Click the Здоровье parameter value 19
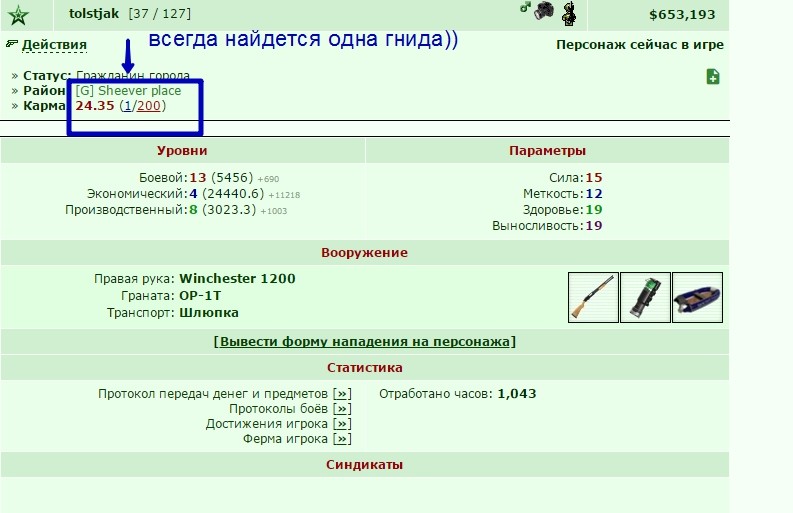 click(x=594, y=209)
